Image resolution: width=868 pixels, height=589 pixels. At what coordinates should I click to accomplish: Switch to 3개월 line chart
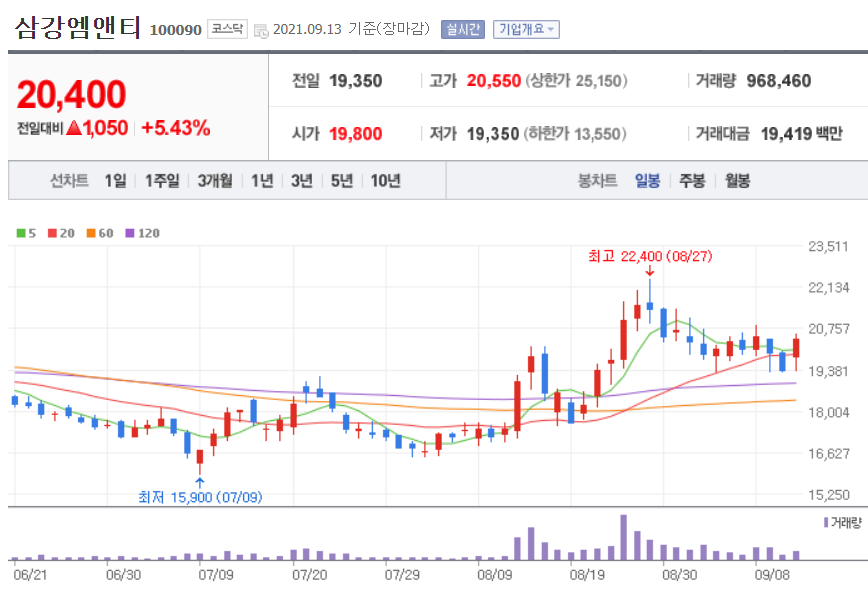pos(215,180)
